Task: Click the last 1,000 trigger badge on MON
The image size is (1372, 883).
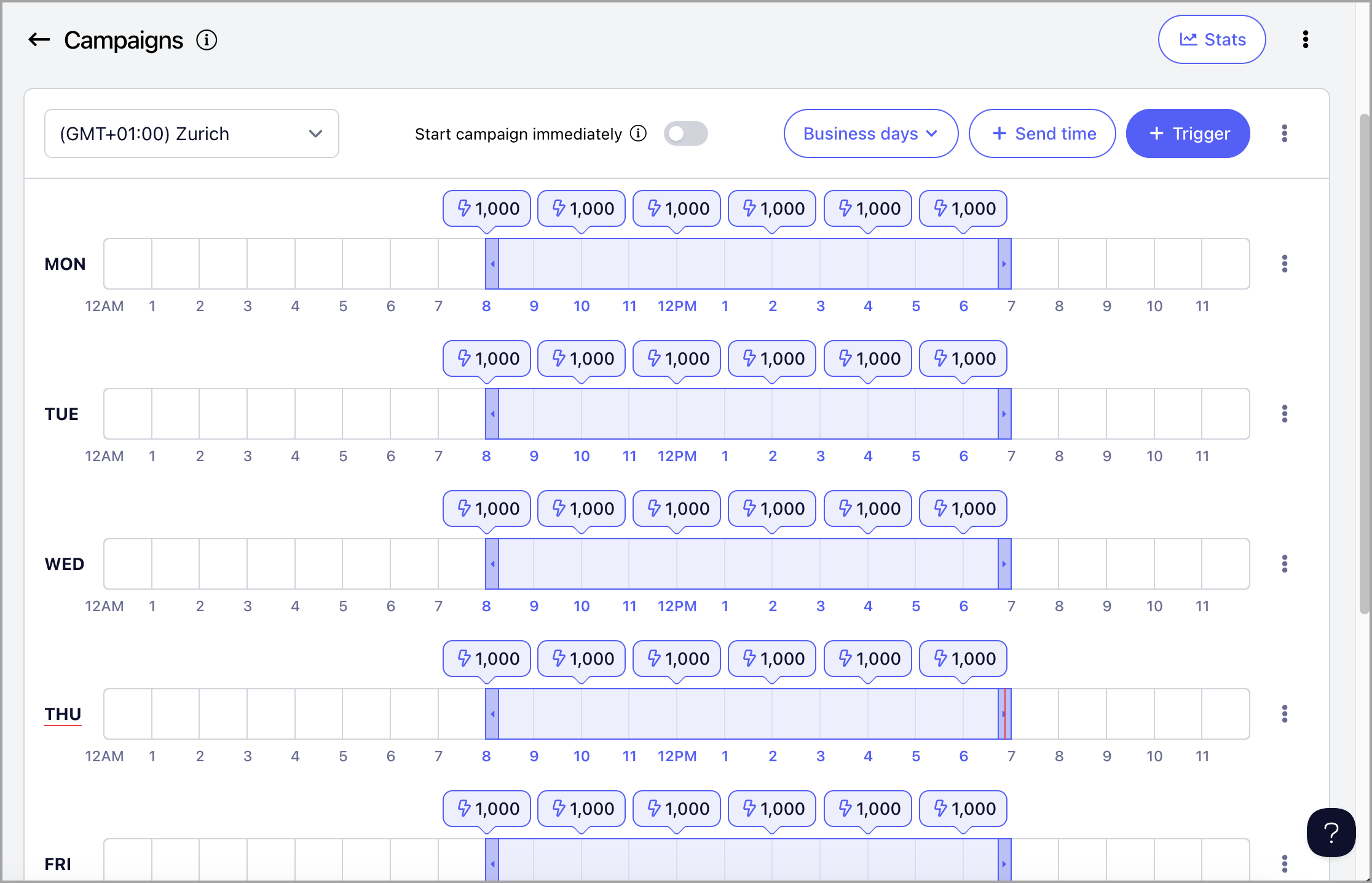Action: pos(963,208)
